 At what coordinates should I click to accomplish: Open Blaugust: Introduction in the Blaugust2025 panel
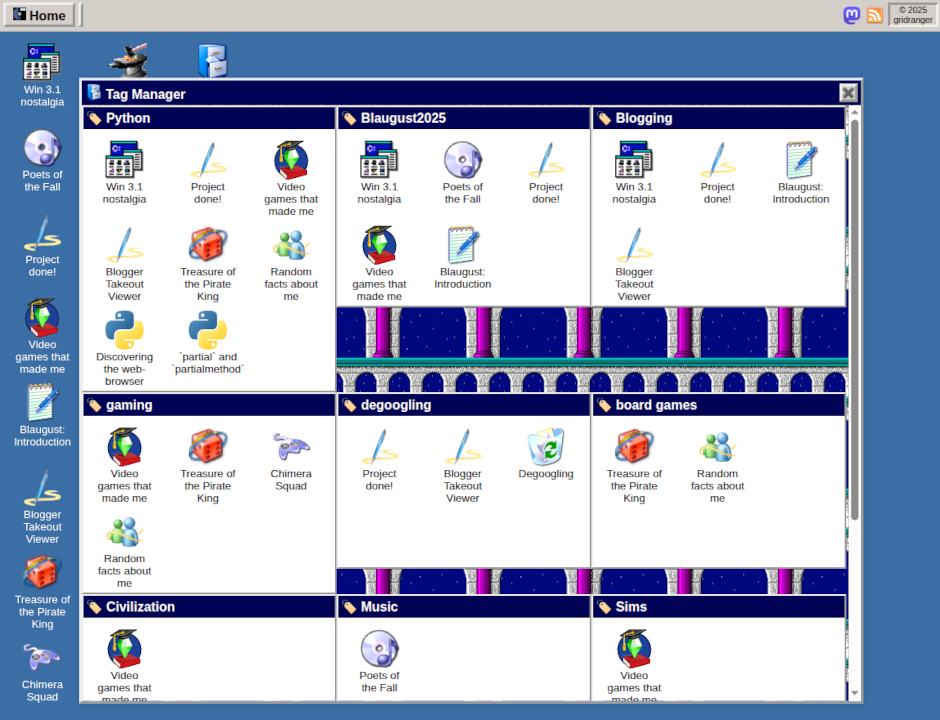(x=462, y=258)
